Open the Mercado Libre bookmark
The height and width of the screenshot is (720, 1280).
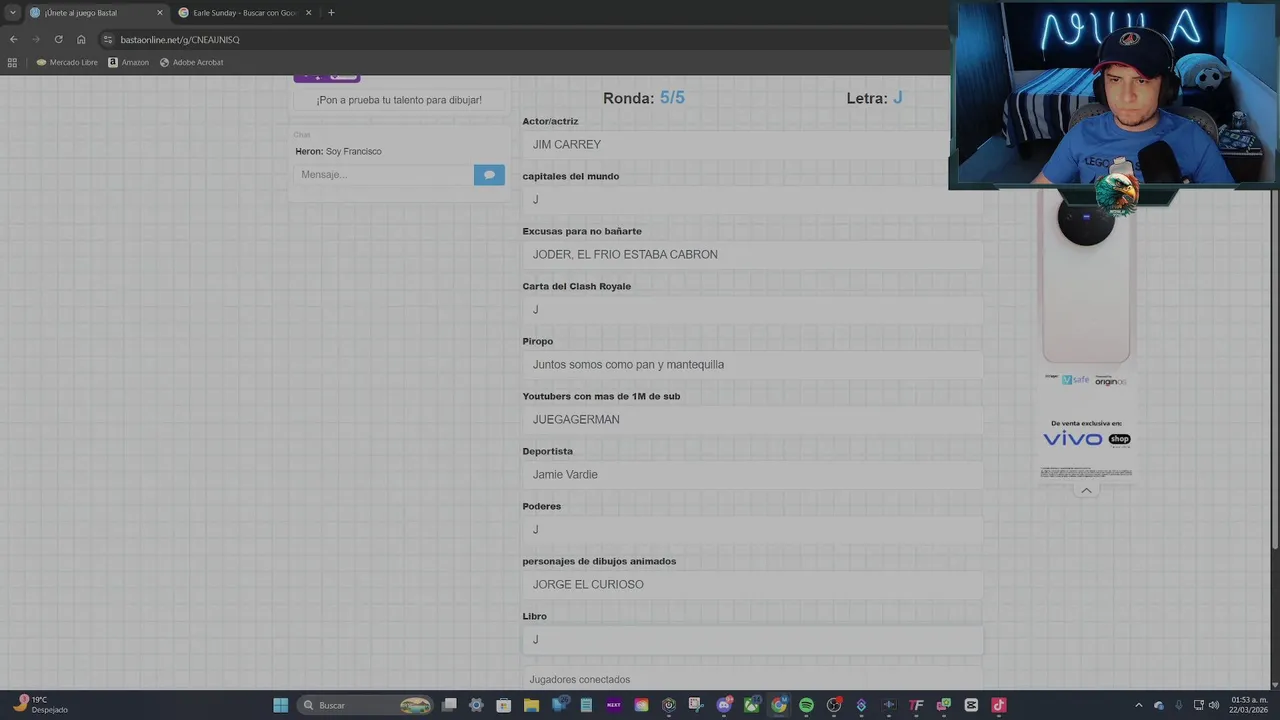pyautogui.click(x=67, y=62)
